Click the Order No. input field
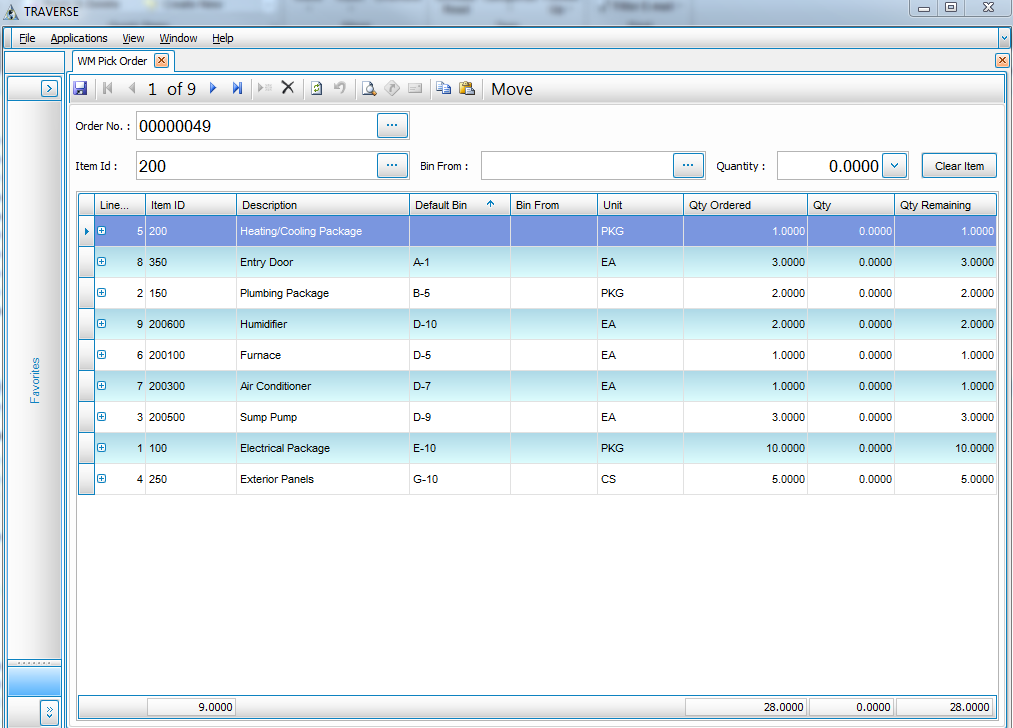1013x728 pixels. click(x=256, y=125)
